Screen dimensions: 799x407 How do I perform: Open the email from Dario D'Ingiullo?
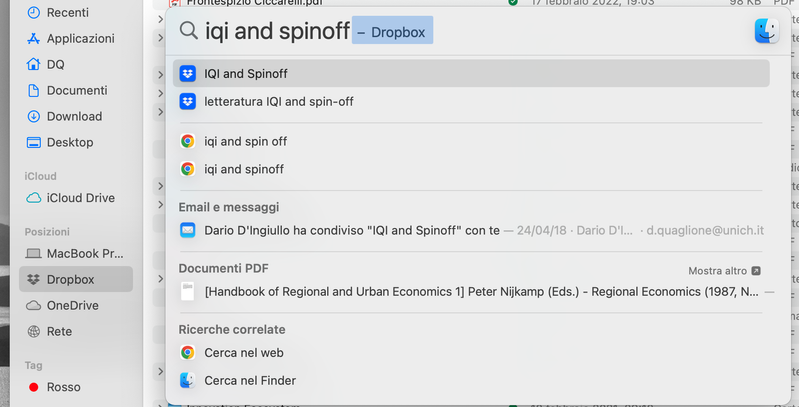352,230
